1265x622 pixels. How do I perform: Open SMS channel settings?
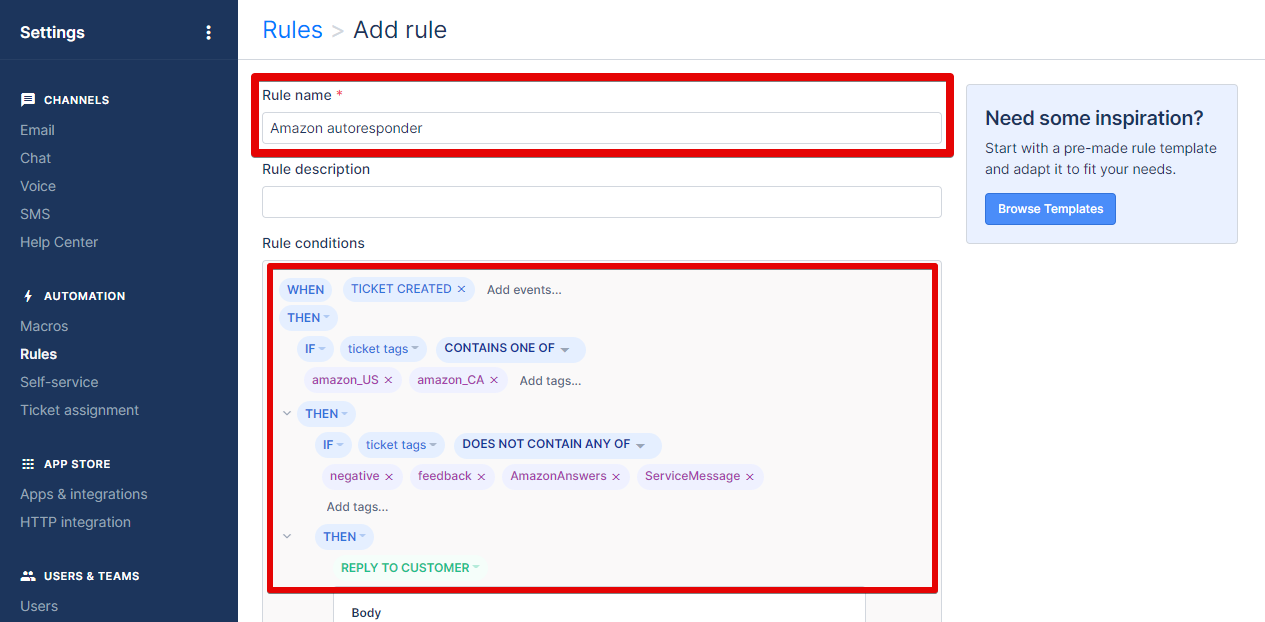click(x=35, y=214)
